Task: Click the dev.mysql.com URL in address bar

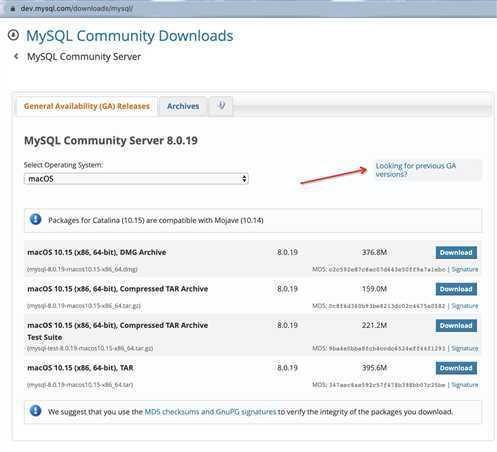Action: [76, 9]
